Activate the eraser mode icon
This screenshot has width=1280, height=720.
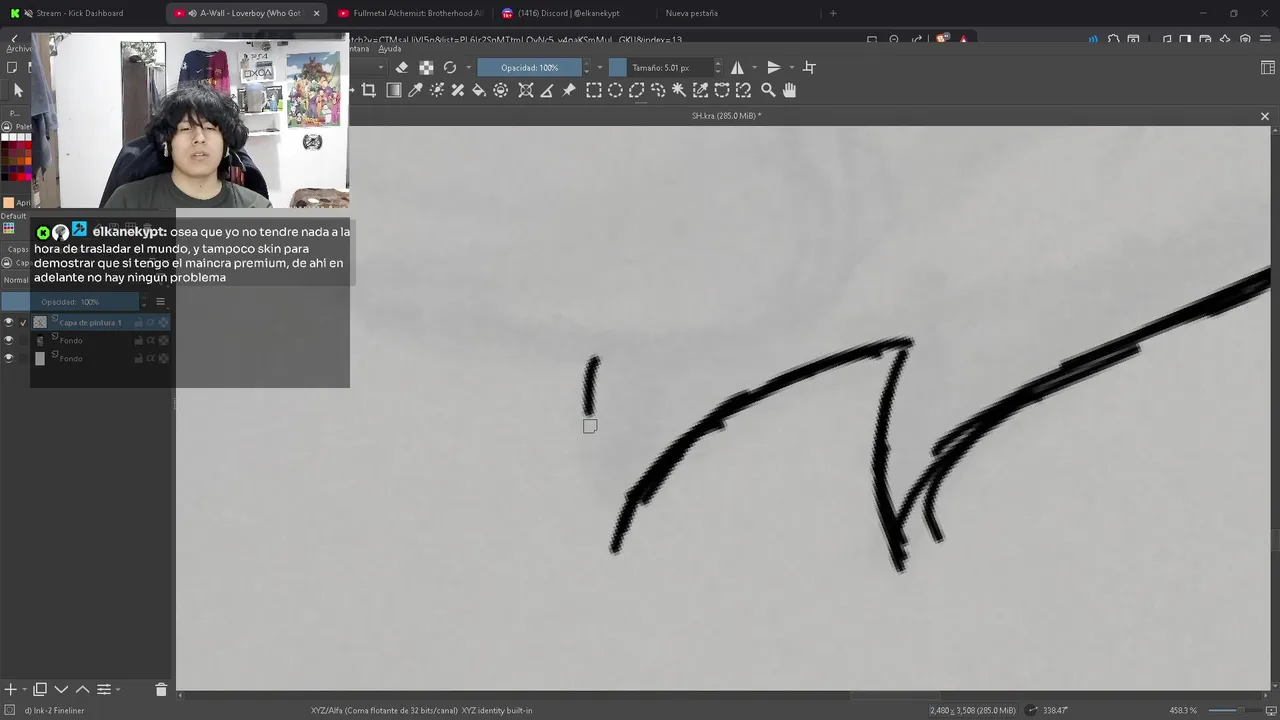(x=402, y=67)
